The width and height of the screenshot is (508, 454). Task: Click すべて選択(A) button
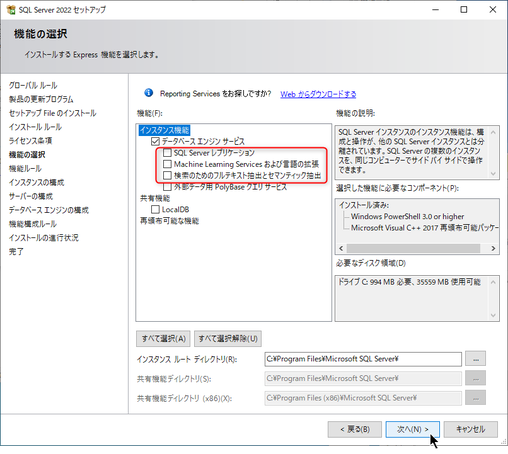tap(163, 339)
